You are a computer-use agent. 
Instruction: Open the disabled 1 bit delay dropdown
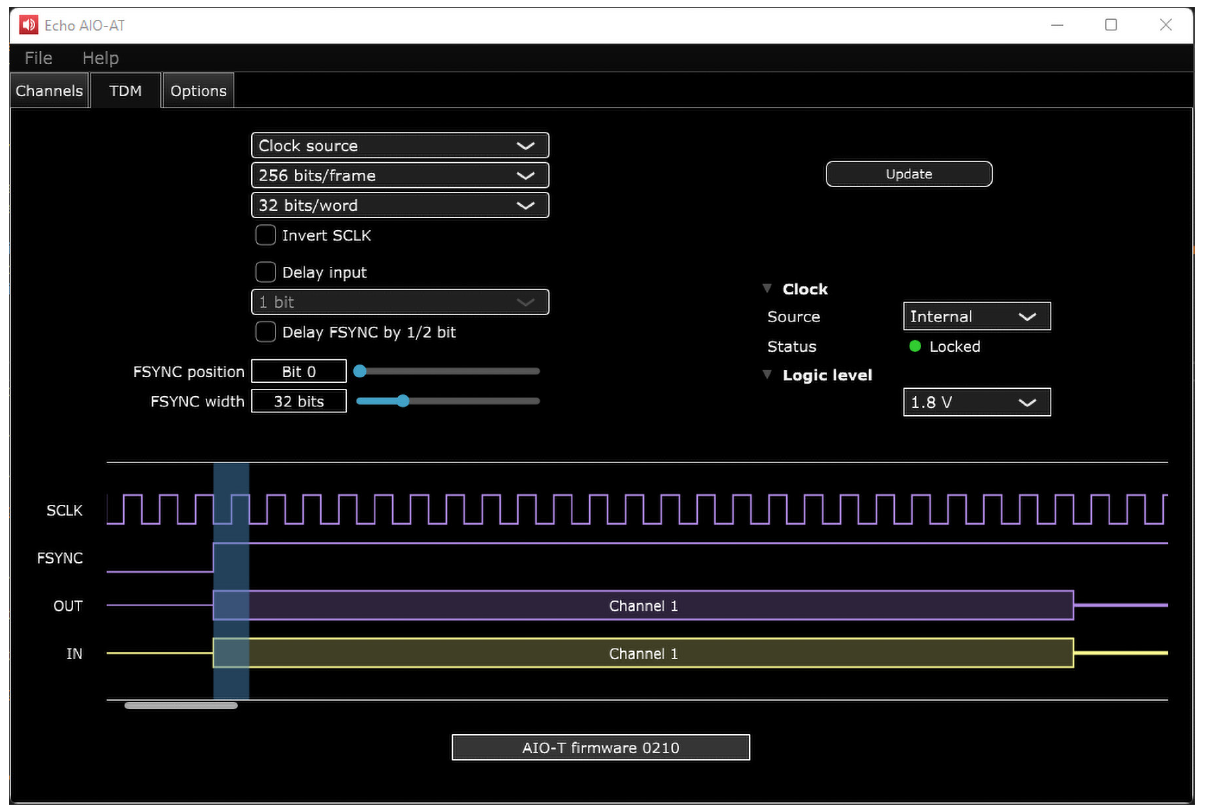[x=400, y=302]
